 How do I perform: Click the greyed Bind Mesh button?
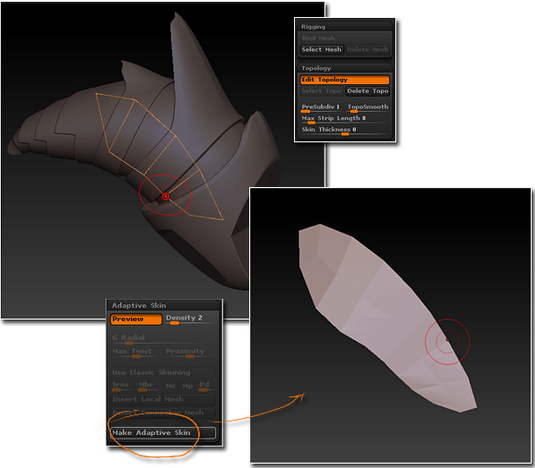coord(345,38)
